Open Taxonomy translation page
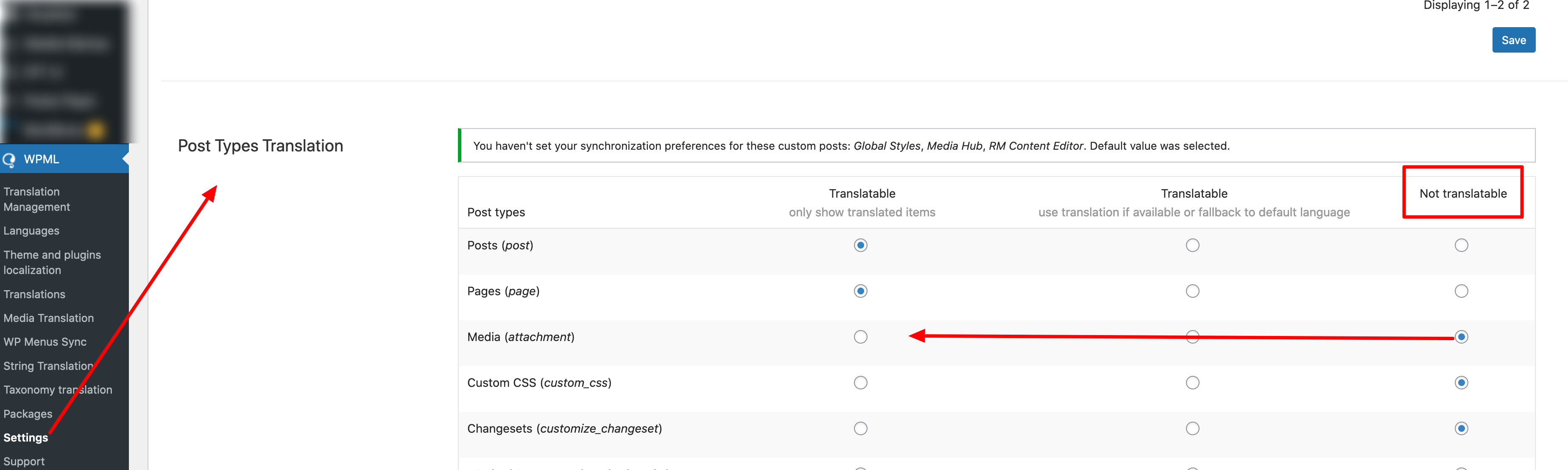This screenshot has width=1568, height=470. pos(58,390)
